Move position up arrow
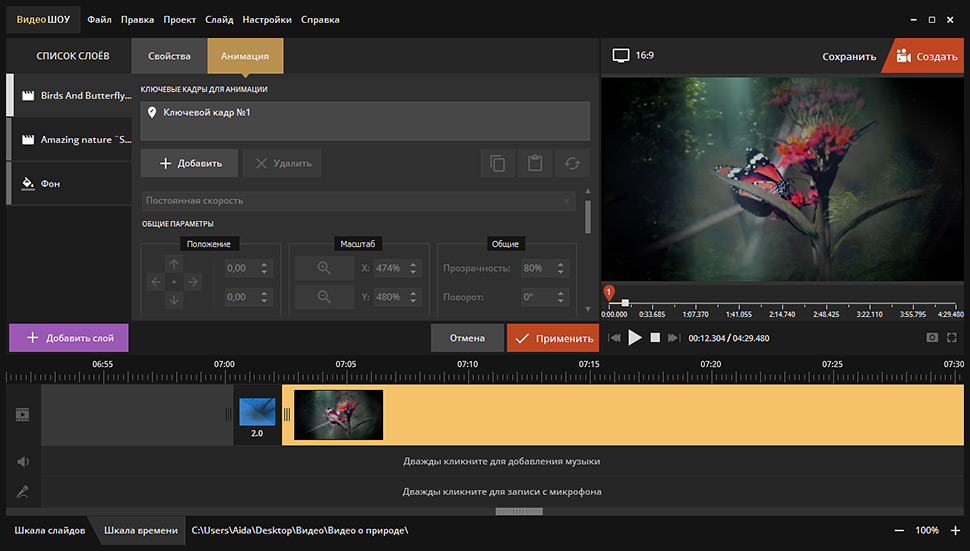The width and height of the screenshot is (970, 551). pyautogui.click(x=174, y=264)
